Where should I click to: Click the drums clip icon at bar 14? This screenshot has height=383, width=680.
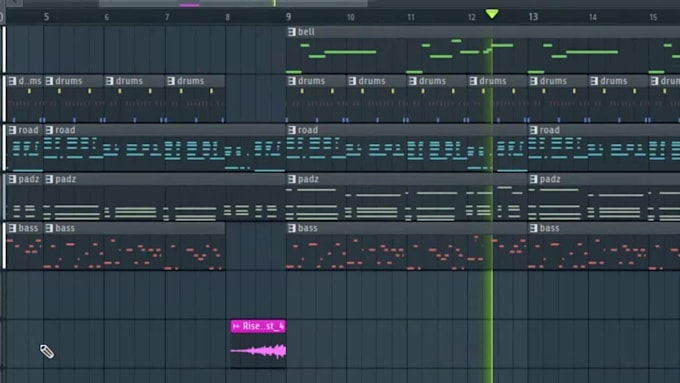(594, 81)
